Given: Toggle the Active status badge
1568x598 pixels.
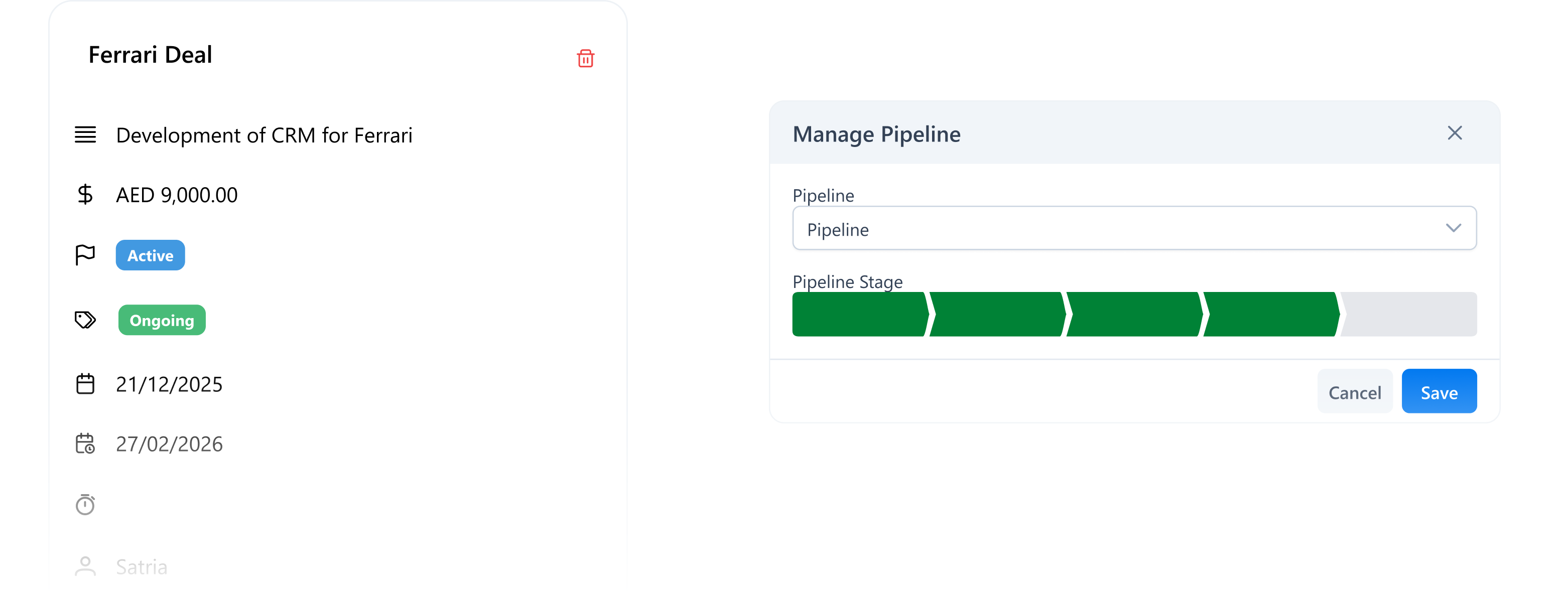Looking at the screenshot, I should click(x=150, y=255).
